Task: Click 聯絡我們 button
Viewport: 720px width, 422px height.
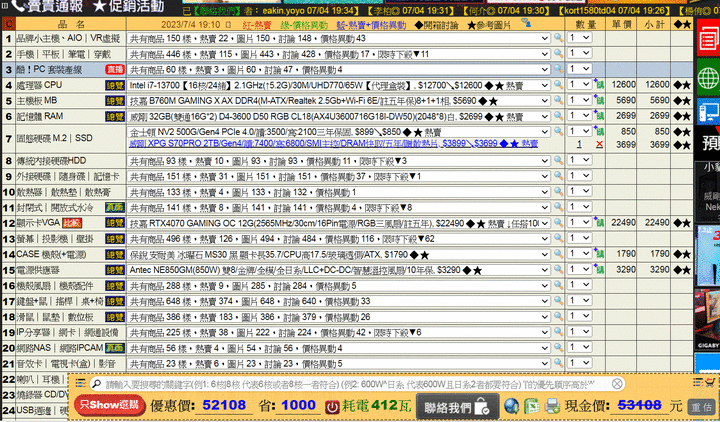Action: click(457, 407)
